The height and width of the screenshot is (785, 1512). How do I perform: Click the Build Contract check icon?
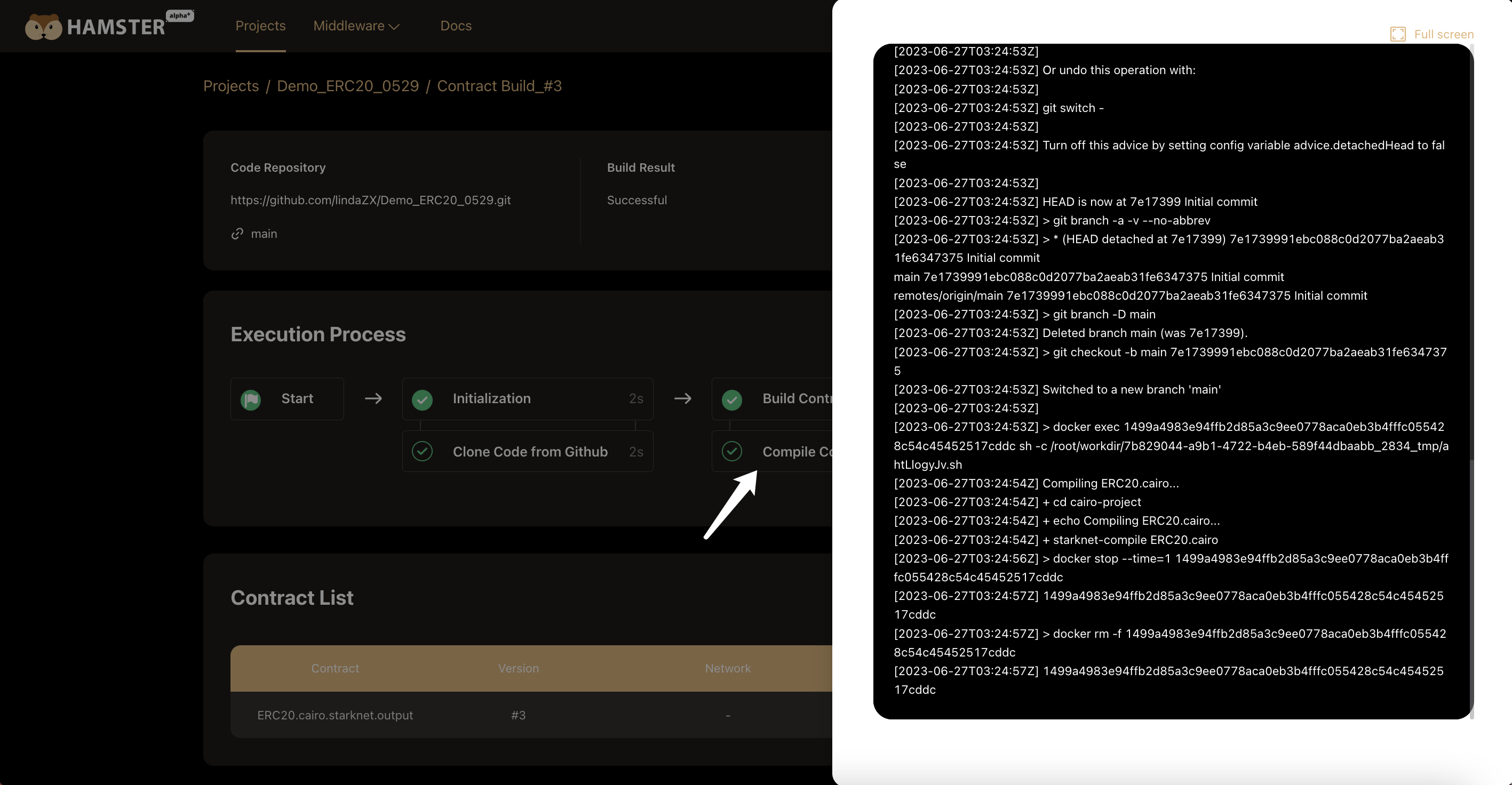731,399
